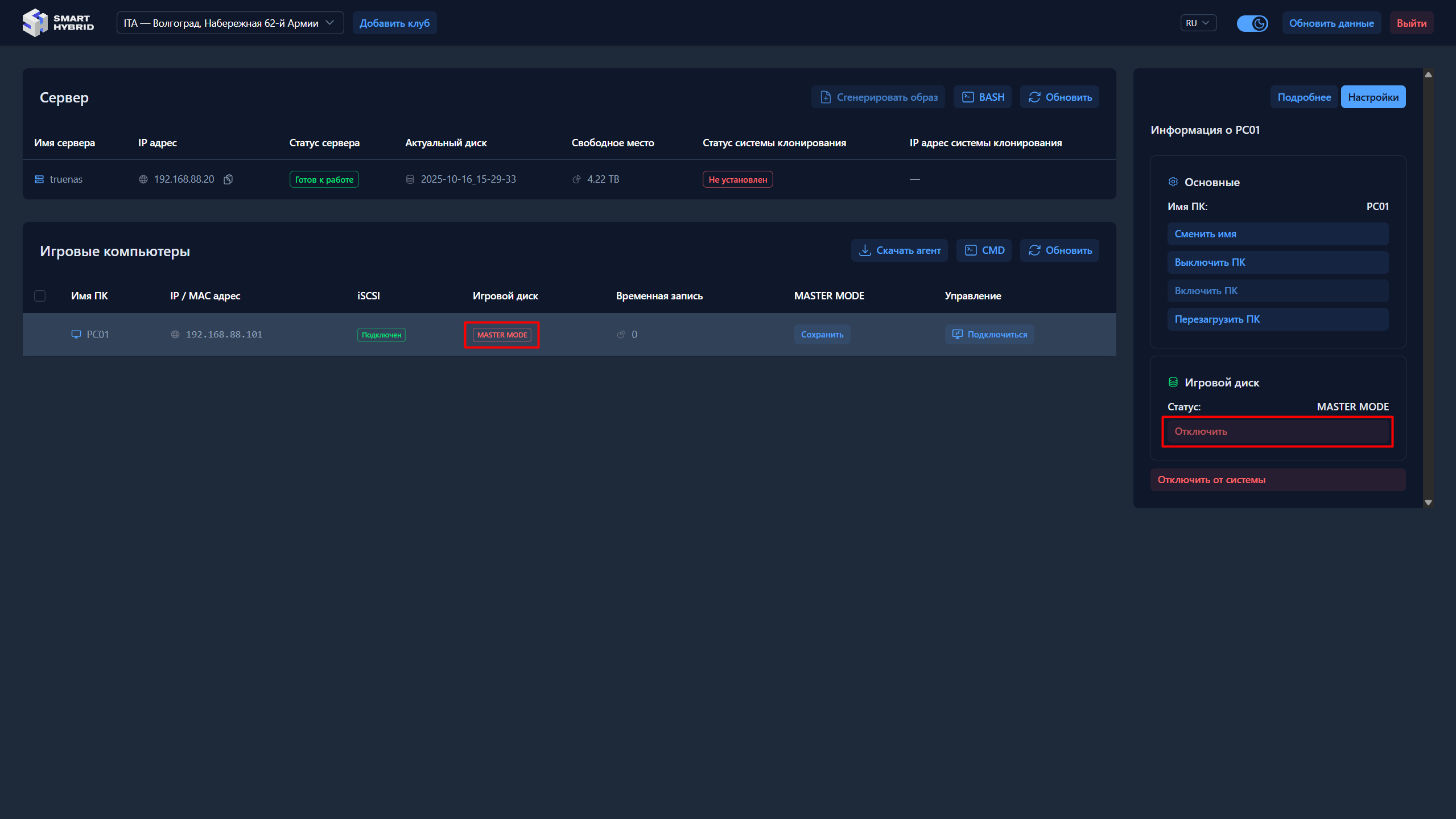Expand the RU language dropdown
This screenshot has height=819, width=1456.
(x=1198, y=23)
